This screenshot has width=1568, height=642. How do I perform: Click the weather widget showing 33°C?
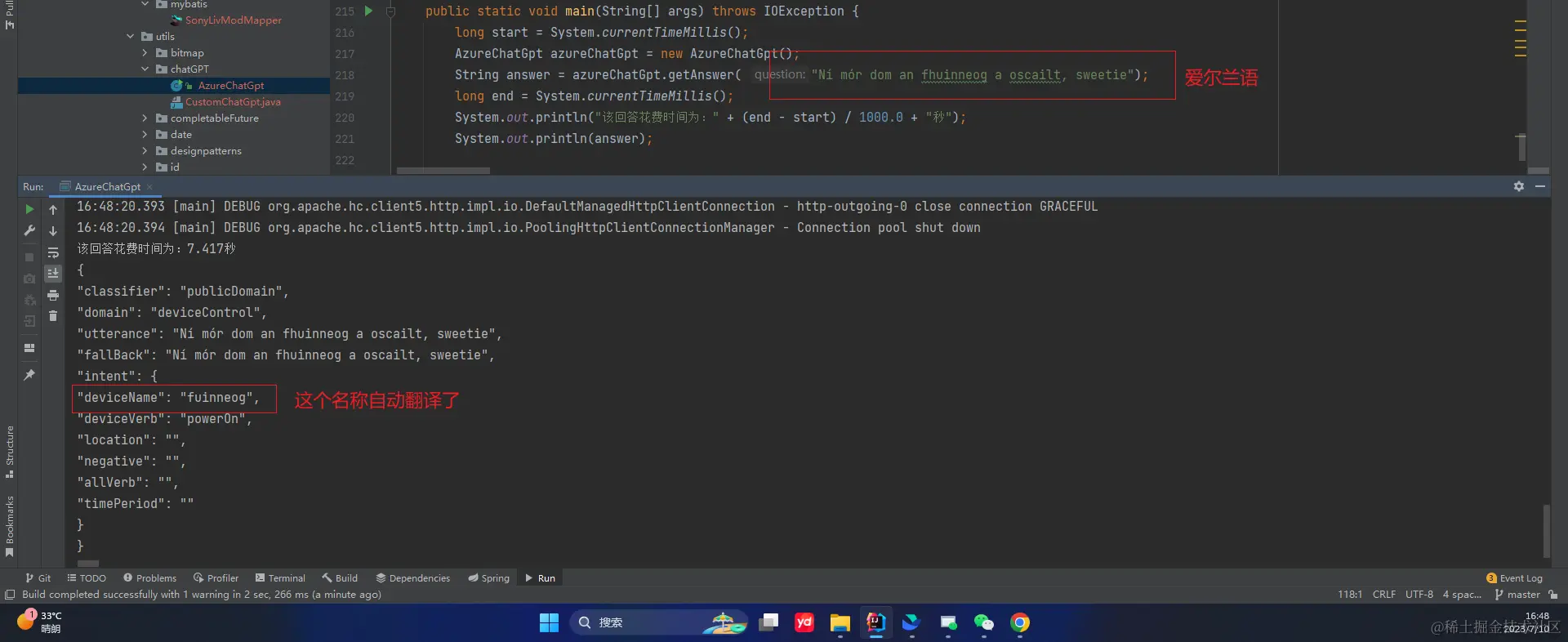tap(39, 622)
